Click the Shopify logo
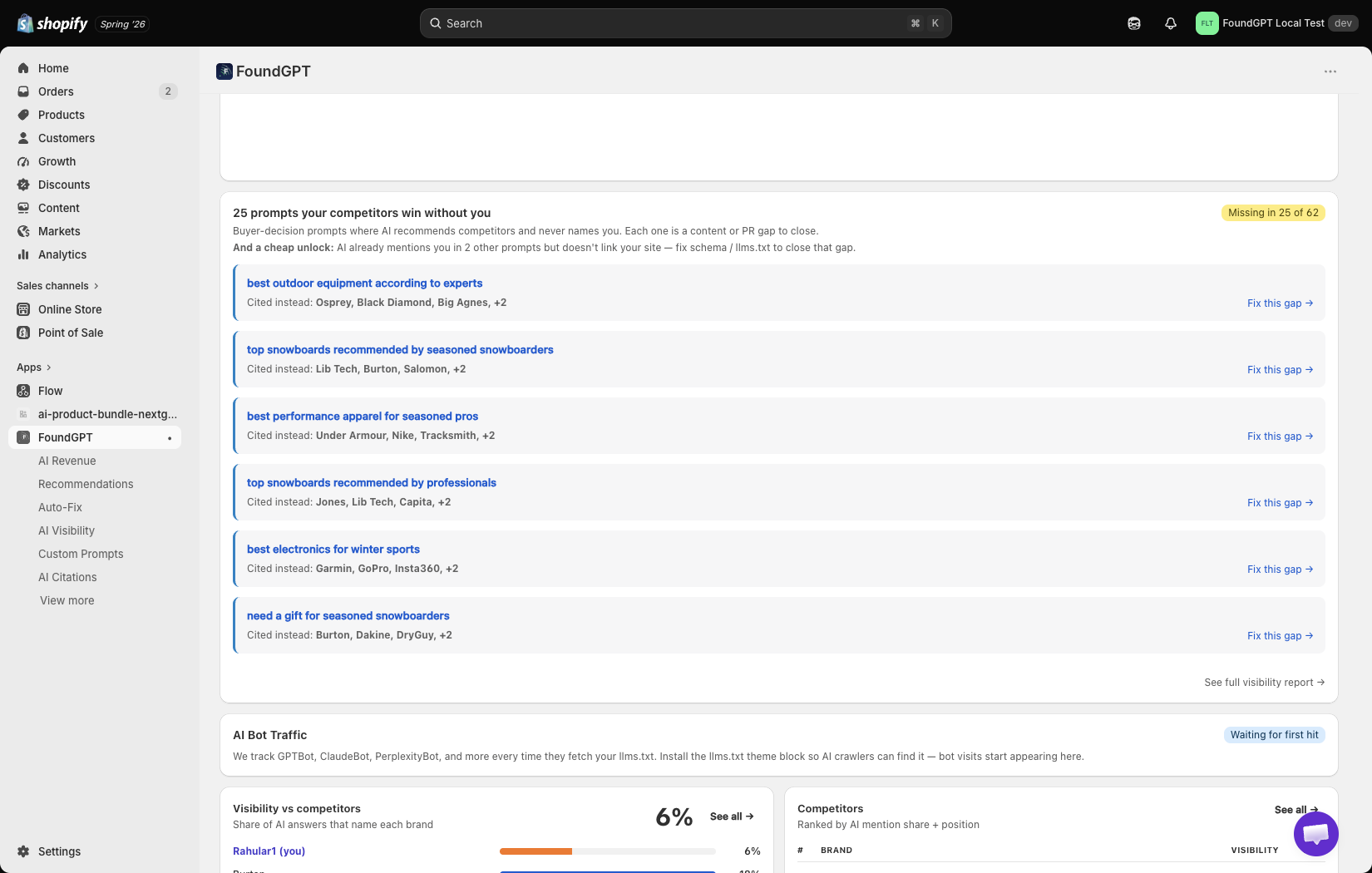The image size is (1372, 873). (x=52, y=23)
